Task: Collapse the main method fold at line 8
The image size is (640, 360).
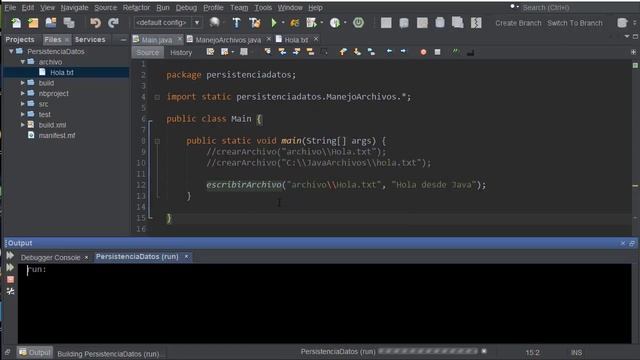Action: 157,141
